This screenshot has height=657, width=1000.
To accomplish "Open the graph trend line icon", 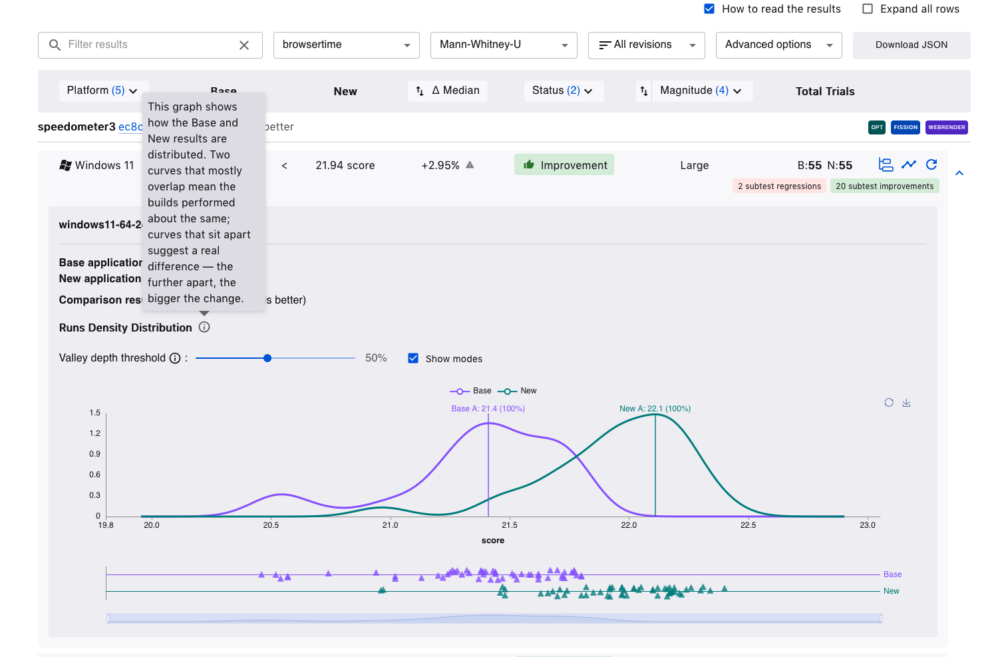I will [x=909, y=165].
